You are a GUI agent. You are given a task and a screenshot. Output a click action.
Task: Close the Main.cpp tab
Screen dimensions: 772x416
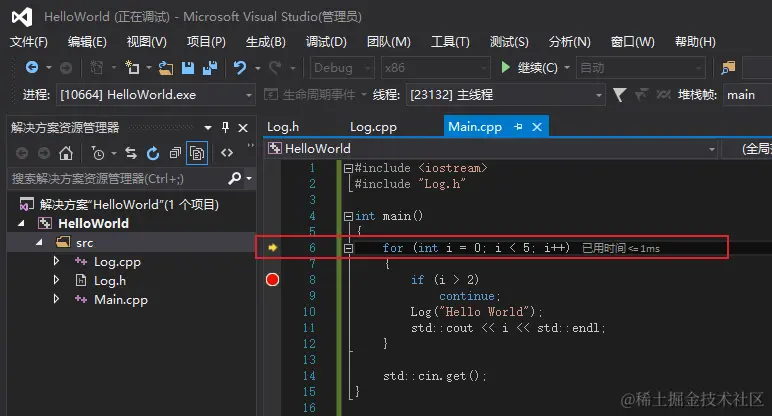tap(537, 127)
